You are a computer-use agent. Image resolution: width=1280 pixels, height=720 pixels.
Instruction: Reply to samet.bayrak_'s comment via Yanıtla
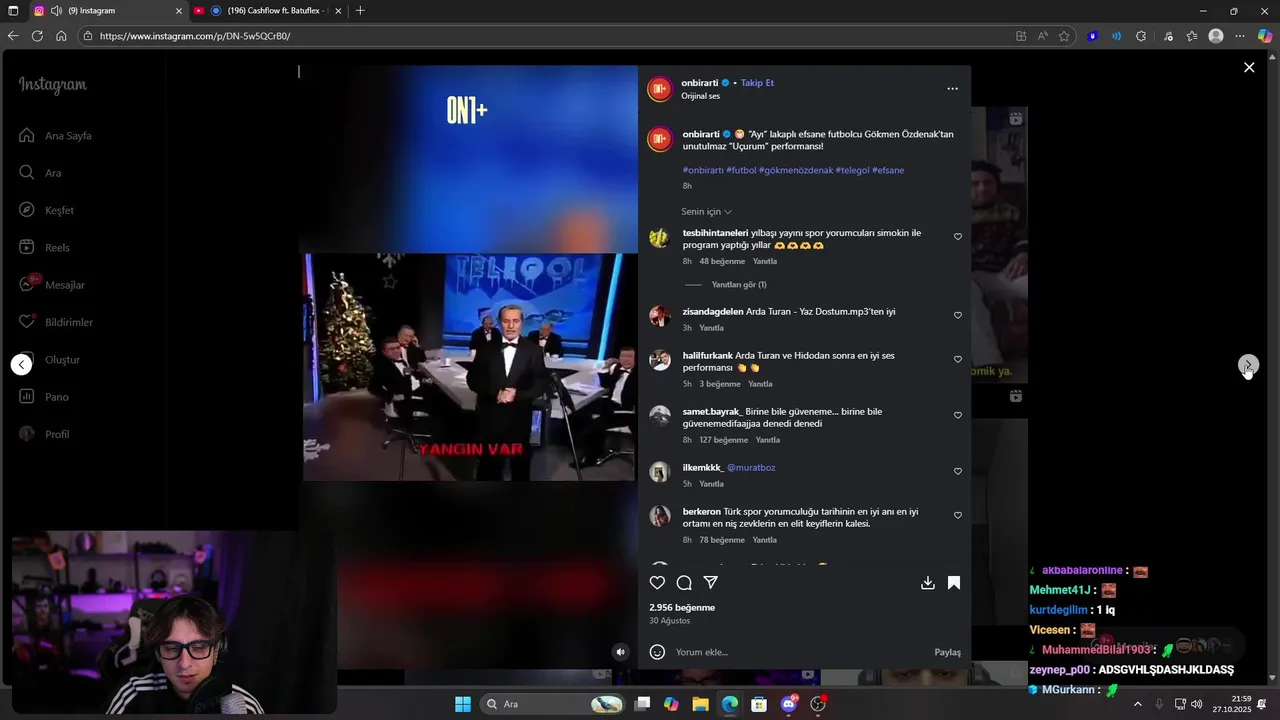pyautogui.click(x=768, y=440)
